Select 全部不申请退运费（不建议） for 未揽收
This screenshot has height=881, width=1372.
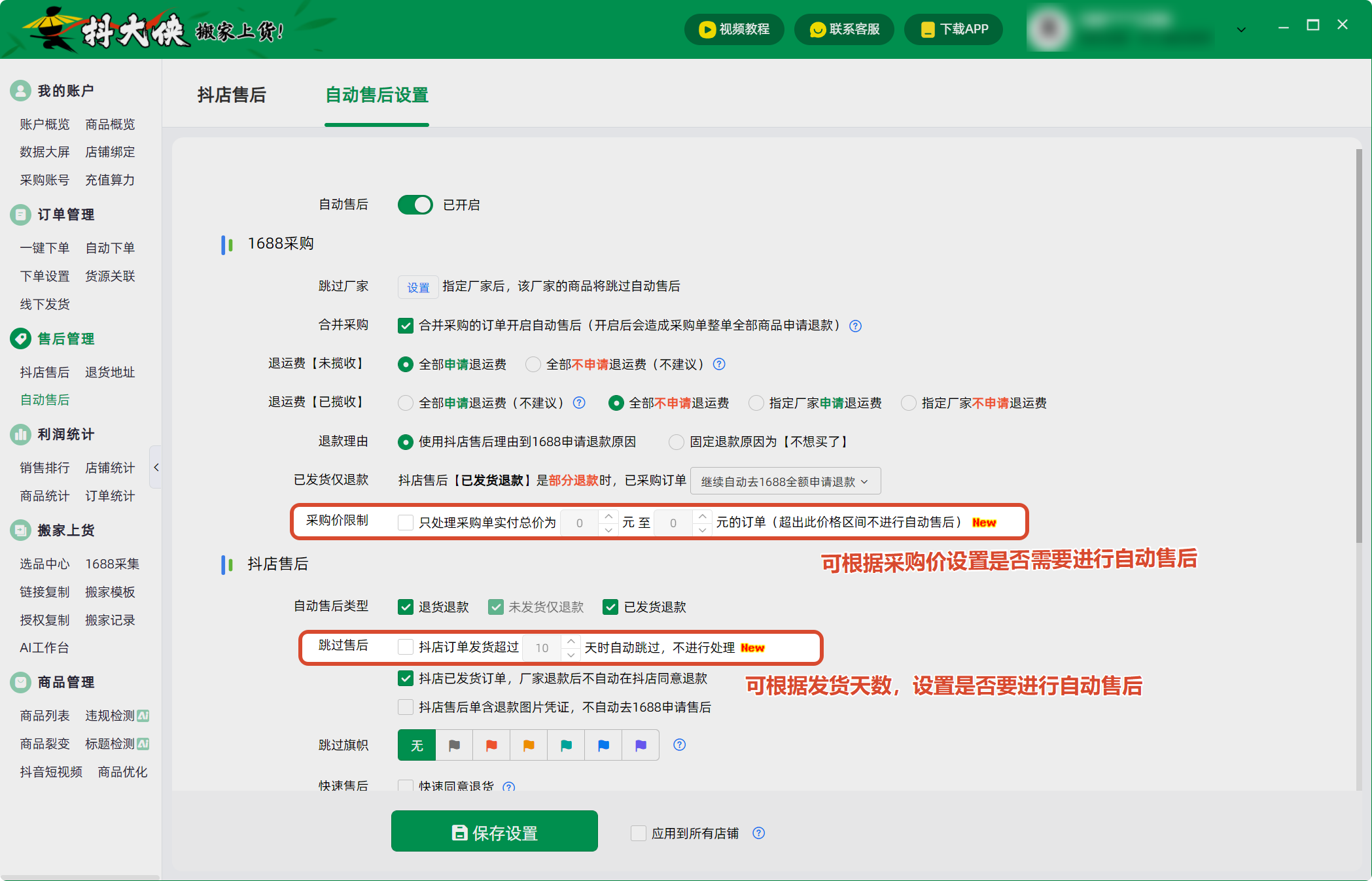click(x=533, y=364)
